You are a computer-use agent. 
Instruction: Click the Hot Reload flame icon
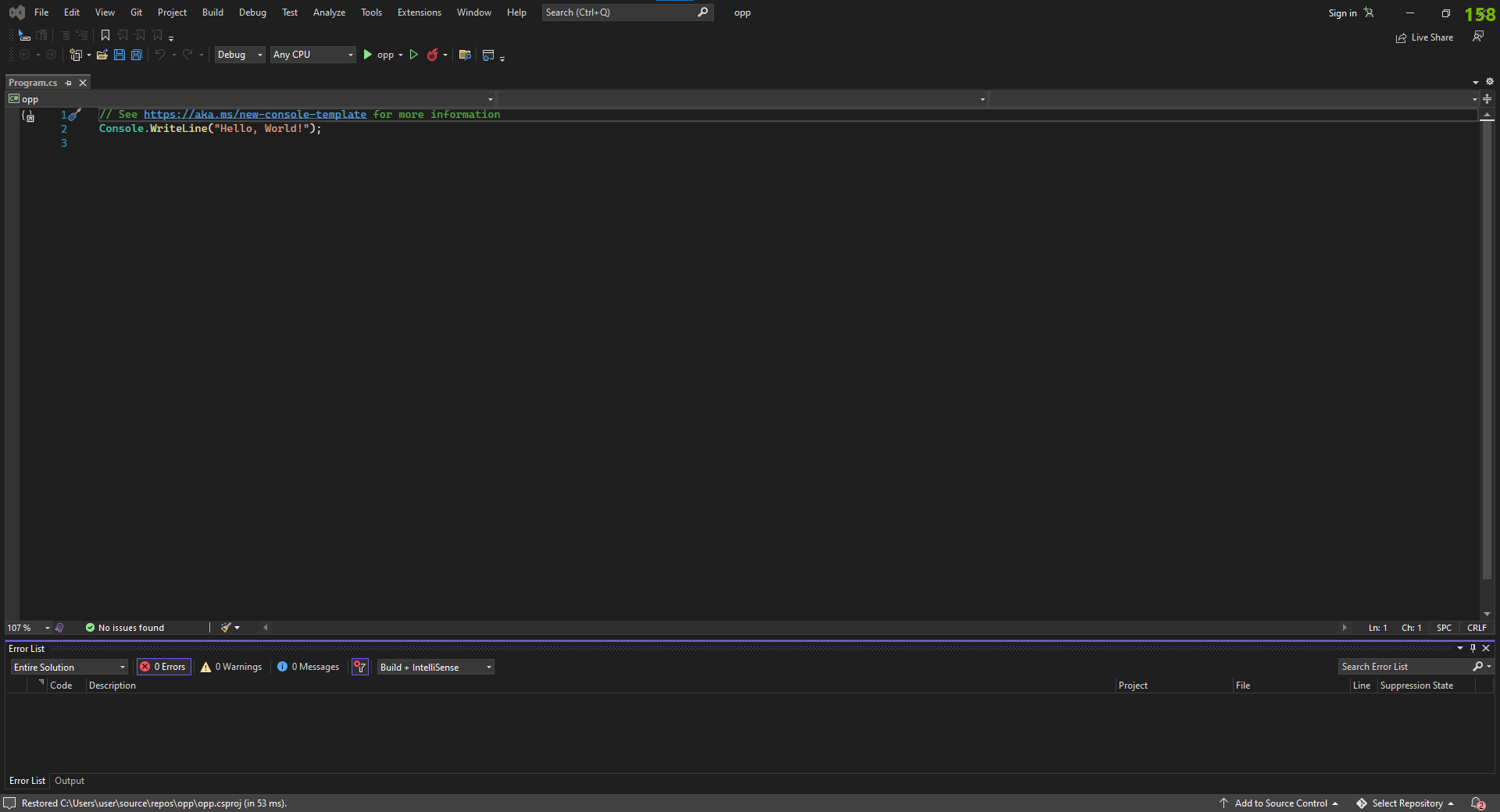point(432,55)
